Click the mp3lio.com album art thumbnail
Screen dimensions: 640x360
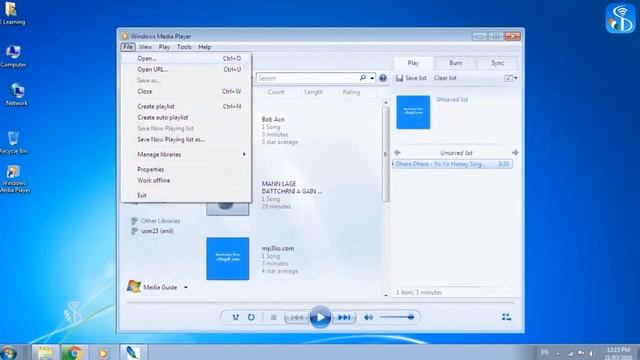point(228,259)
